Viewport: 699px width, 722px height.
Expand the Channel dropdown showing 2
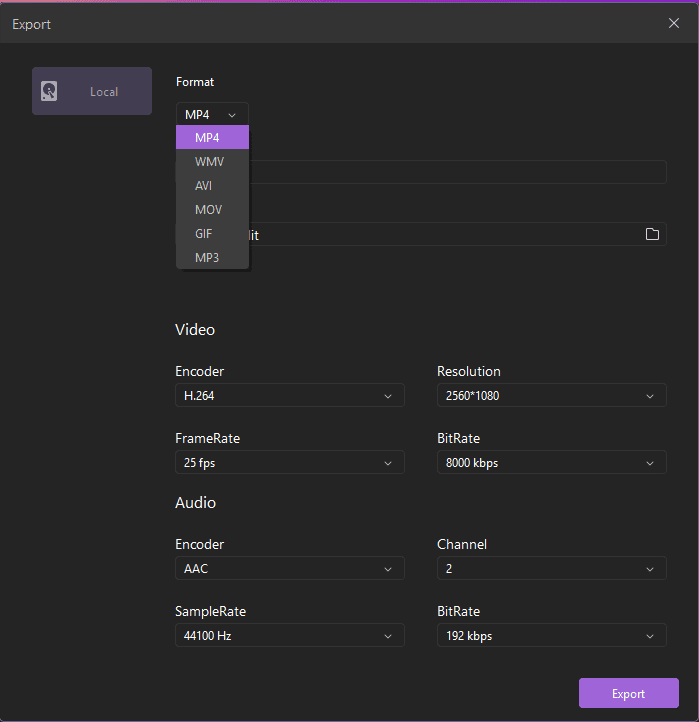click(x=552, y=568)
